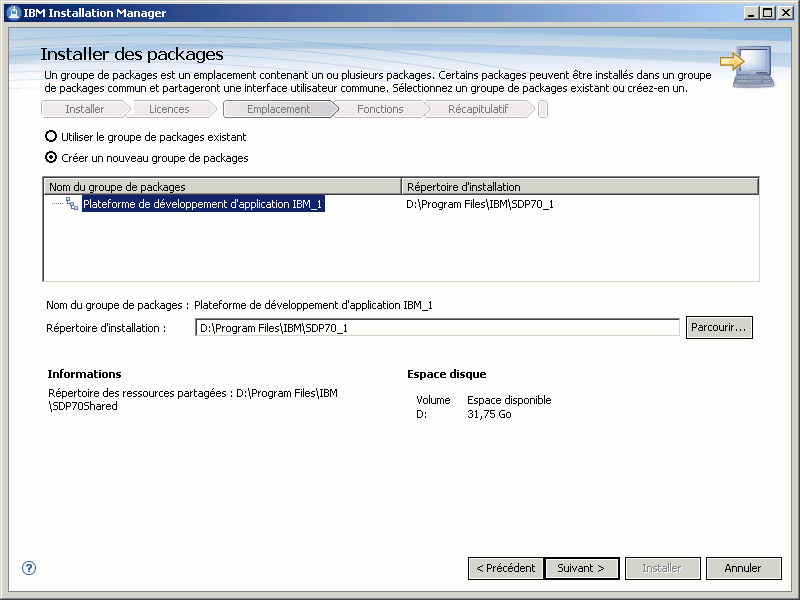Click the 'D:' volume entry

pos(421,414)
